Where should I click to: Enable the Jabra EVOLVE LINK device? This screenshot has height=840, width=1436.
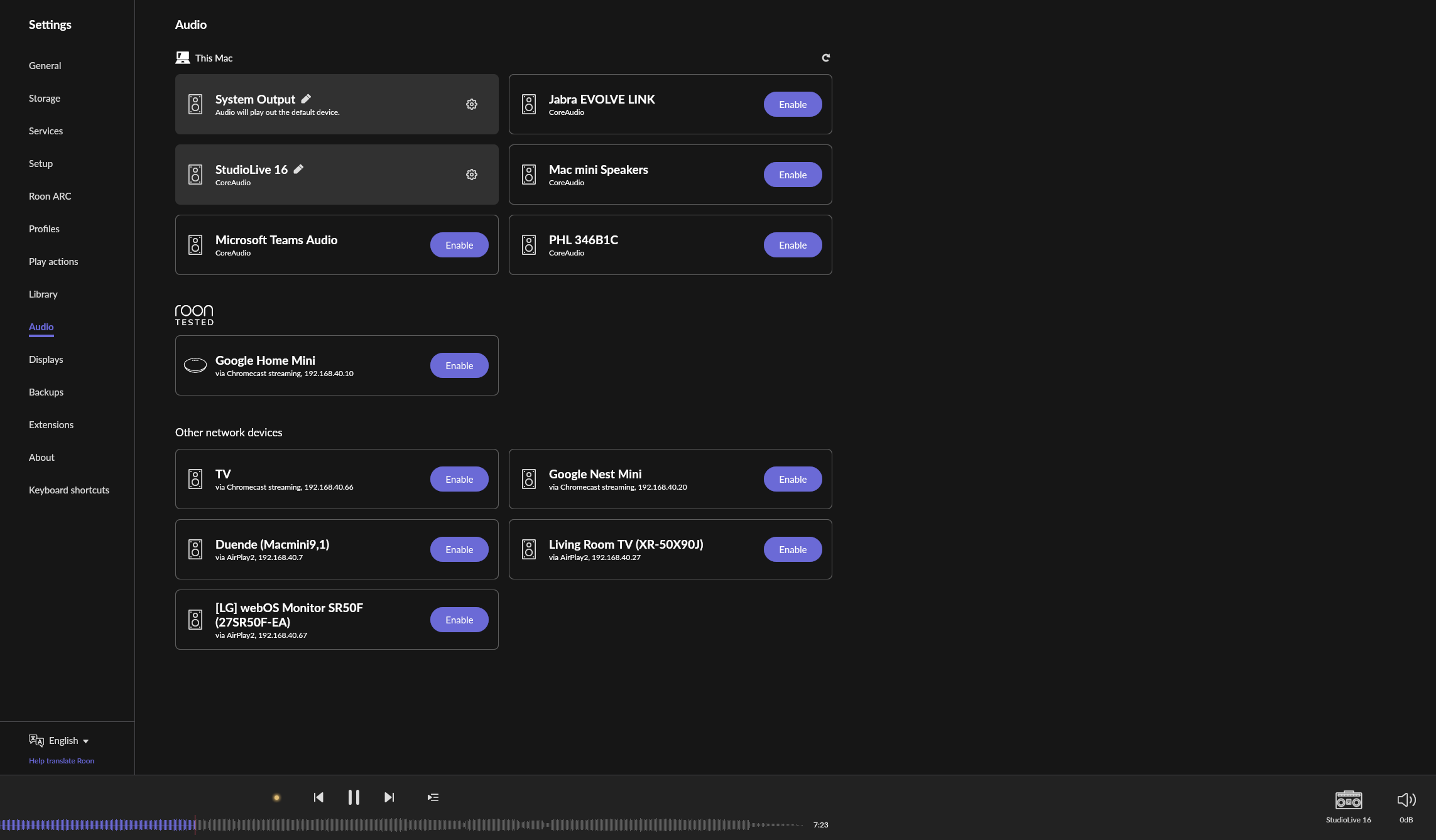pos(793,104)
